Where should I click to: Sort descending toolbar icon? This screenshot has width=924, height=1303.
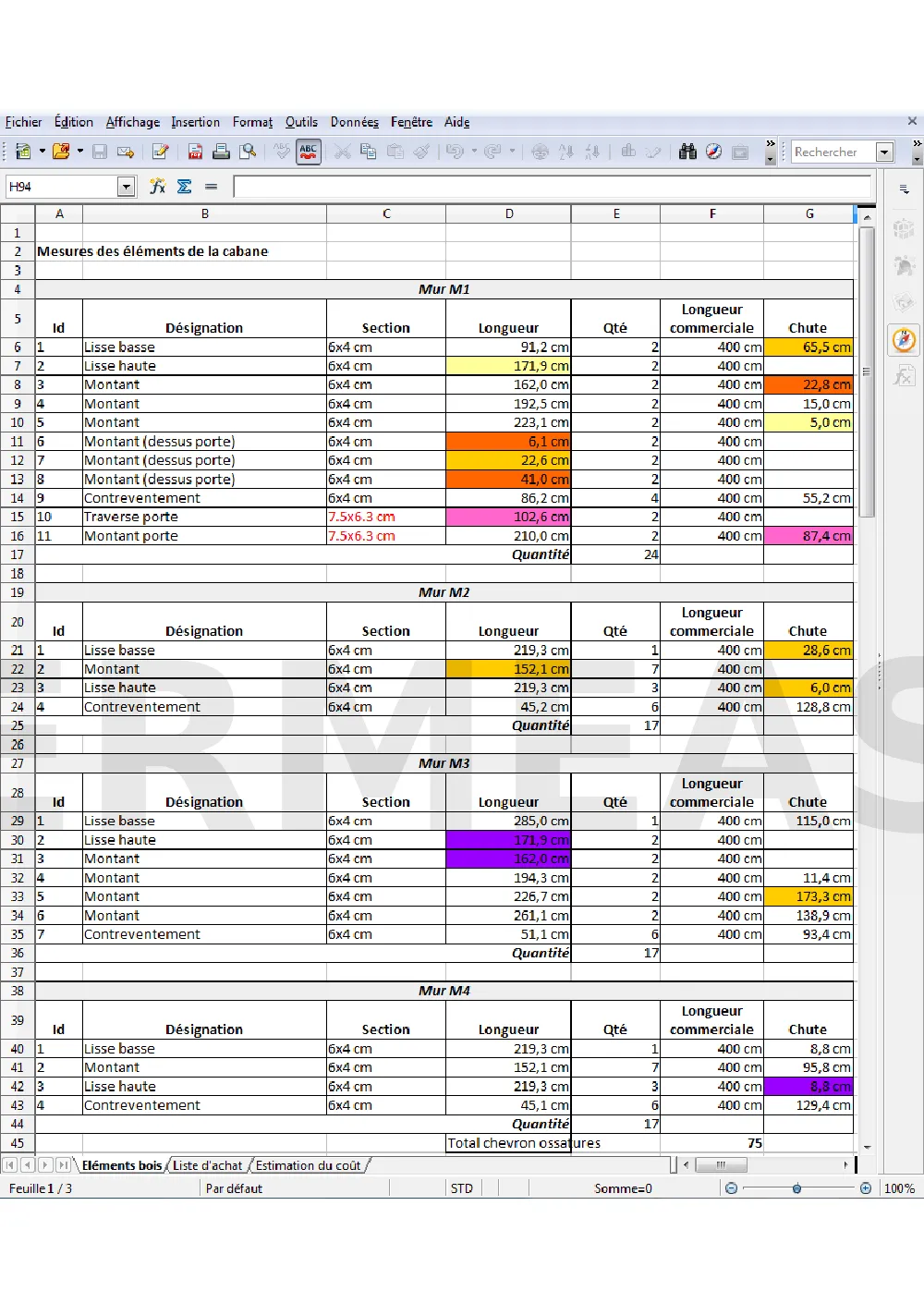592,152
